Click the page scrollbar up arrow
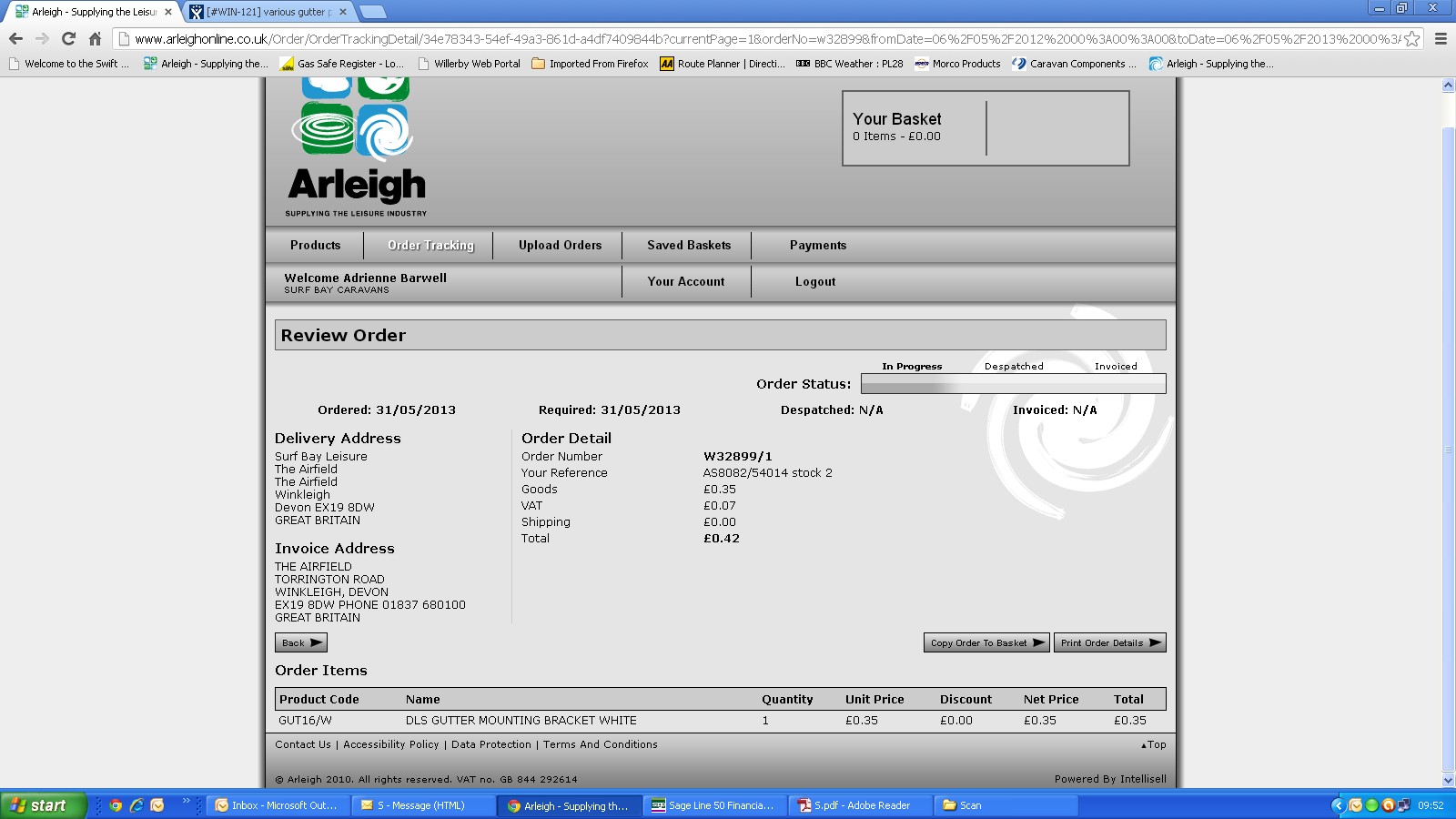 [1448, 86]
